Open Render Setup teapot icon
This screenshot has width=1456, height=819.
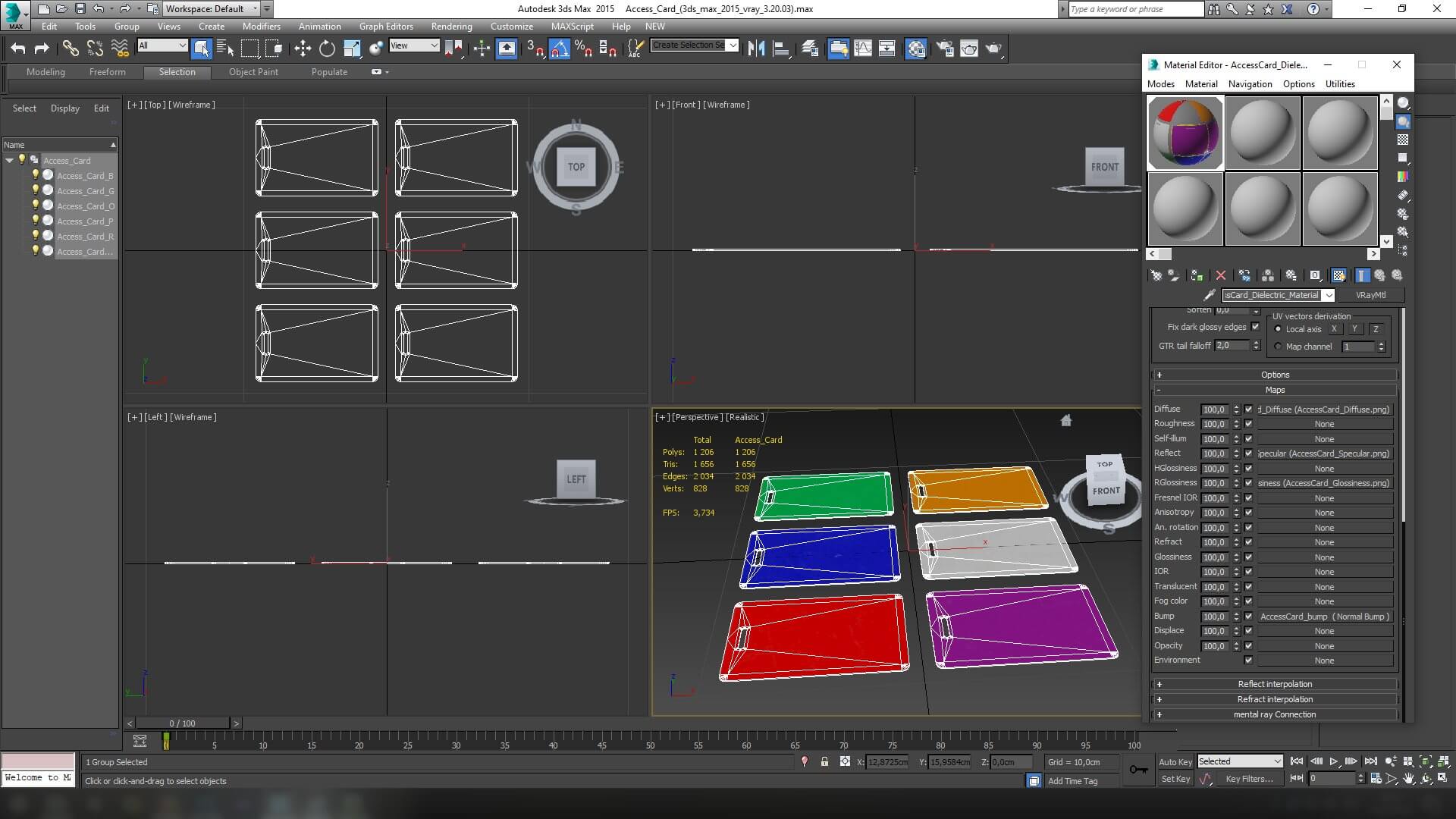(945, 49)
